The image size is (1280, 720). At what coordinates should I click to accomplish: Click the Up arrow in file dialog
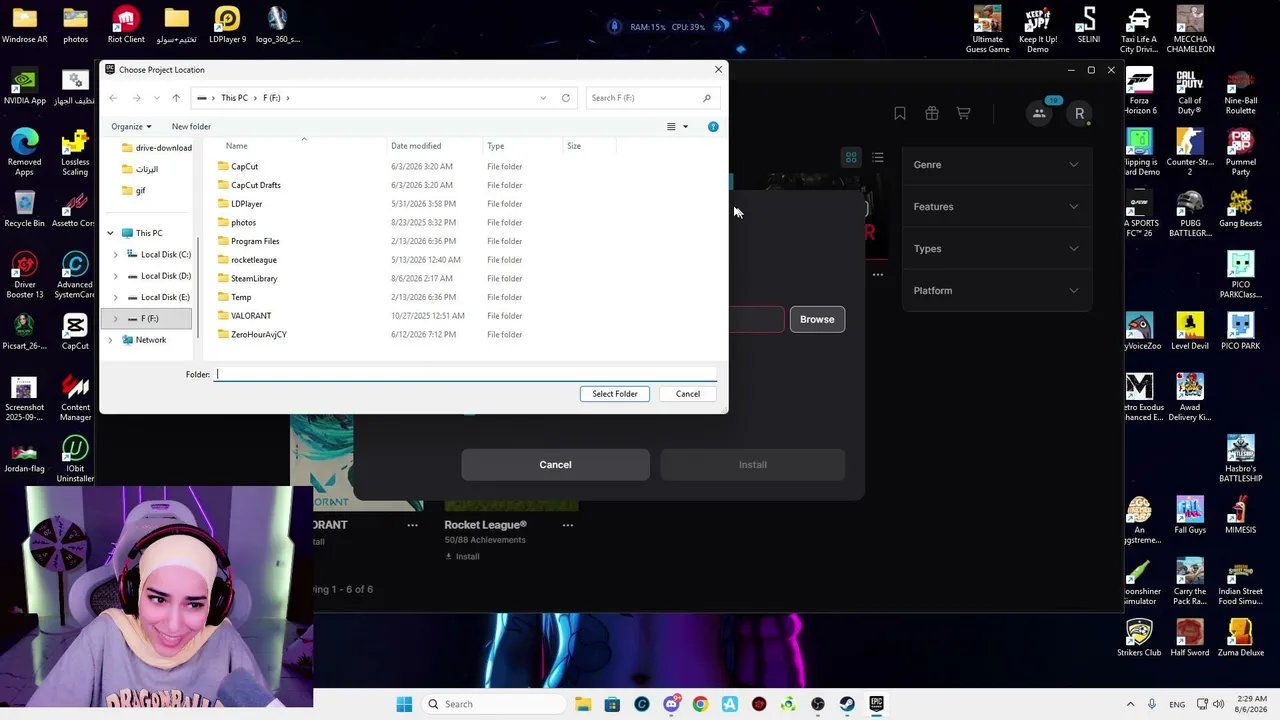(x=176, y=98)
